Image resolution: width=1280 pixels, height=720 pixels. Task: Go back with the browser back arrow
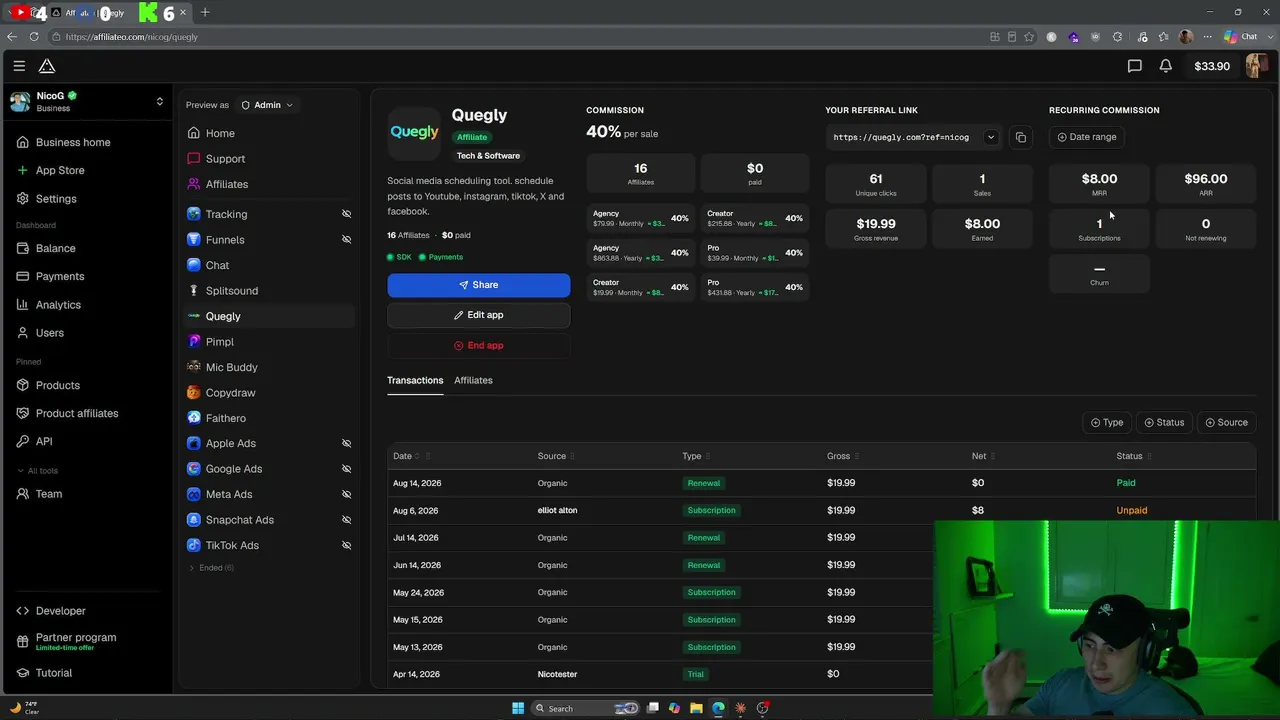[x=12, y=37]
